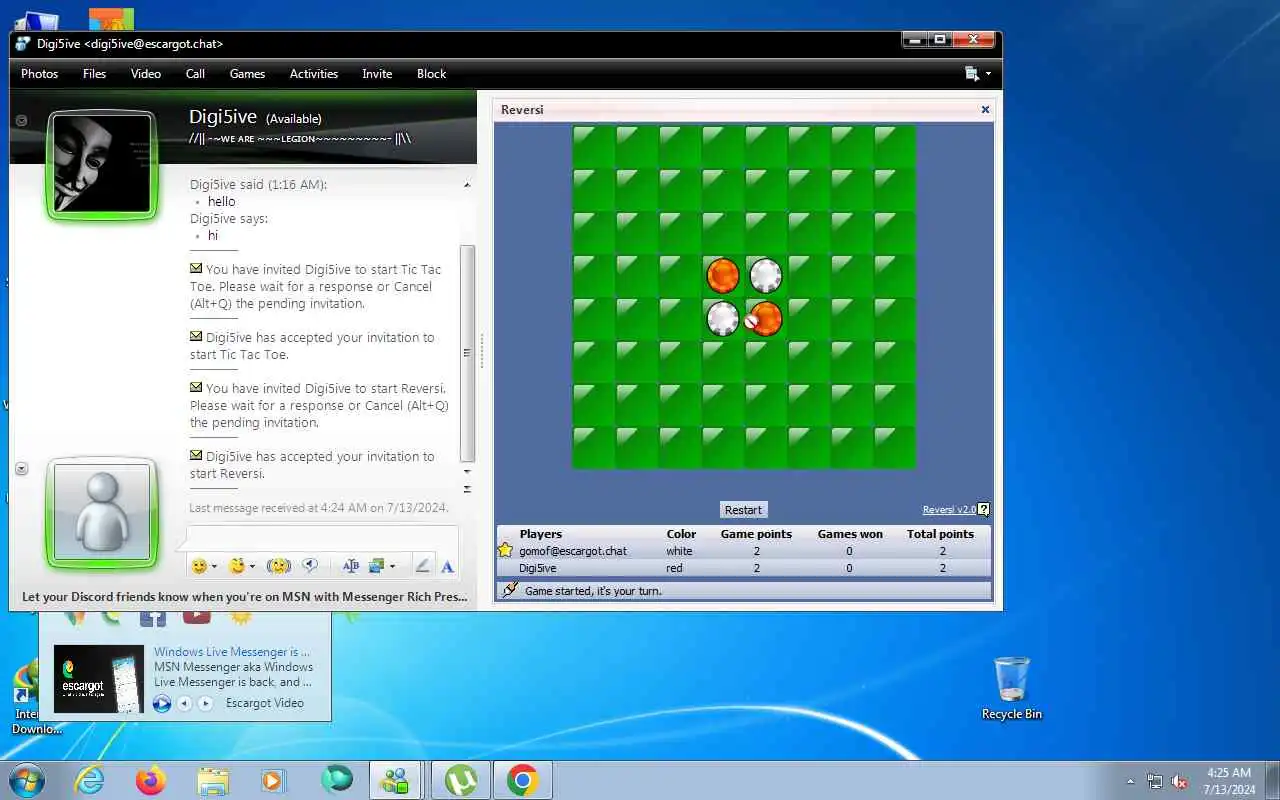Viewport: 1280px width, 800px height.
Task: Click the status bar pencil icon in Reversi
Action: click(x=509, y=590)
